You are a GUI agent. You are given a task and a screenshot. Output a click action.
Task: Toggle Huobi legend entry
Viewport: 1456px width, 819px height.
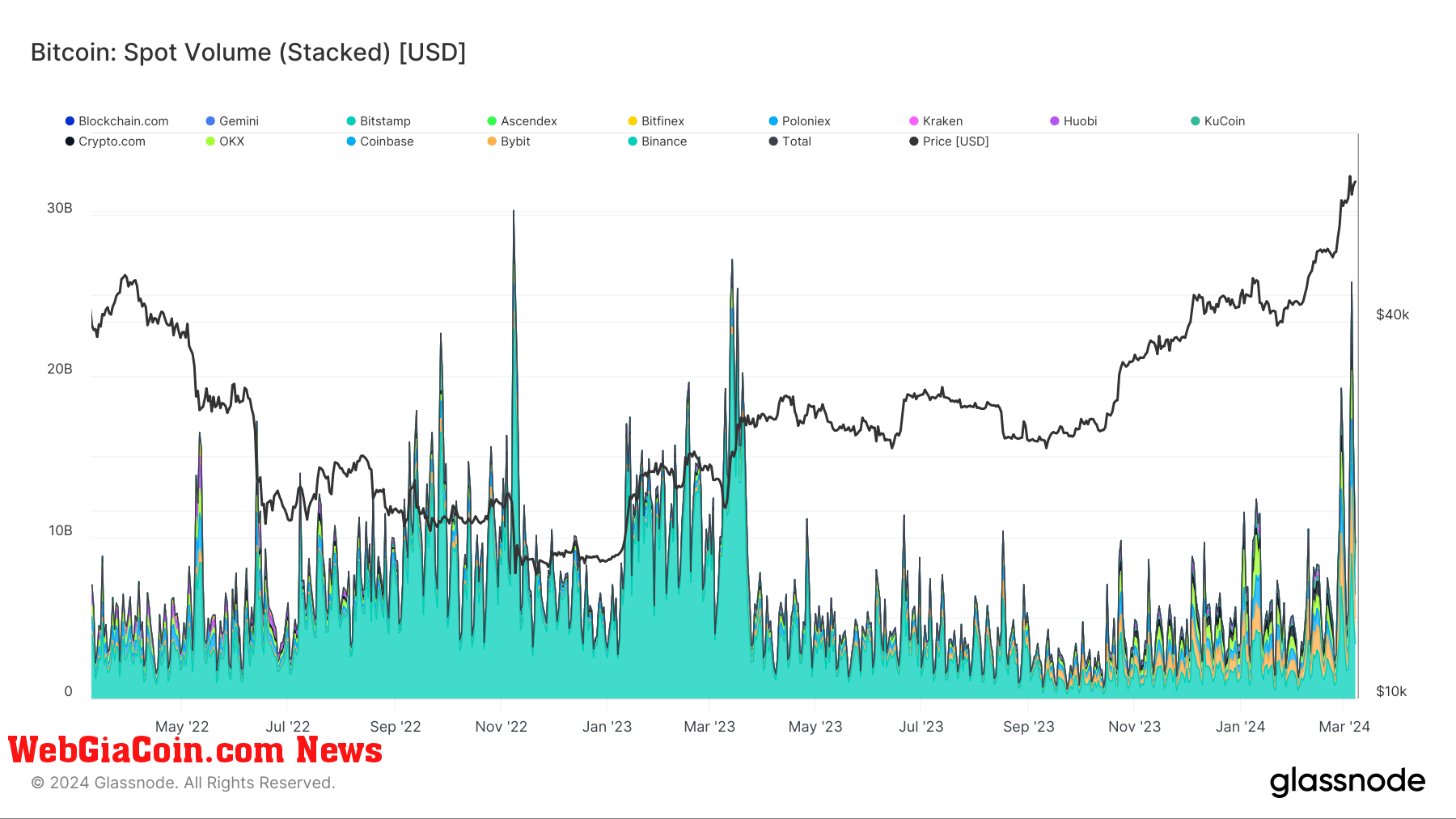1073,121
